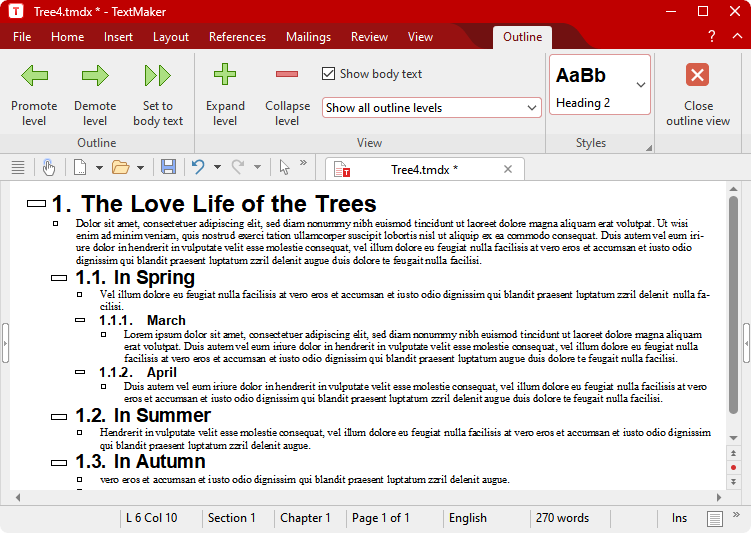Click the Promote level green arrow
Image resolution: width=751 pixels, height=533 pixels.
[x=35, y=76]
